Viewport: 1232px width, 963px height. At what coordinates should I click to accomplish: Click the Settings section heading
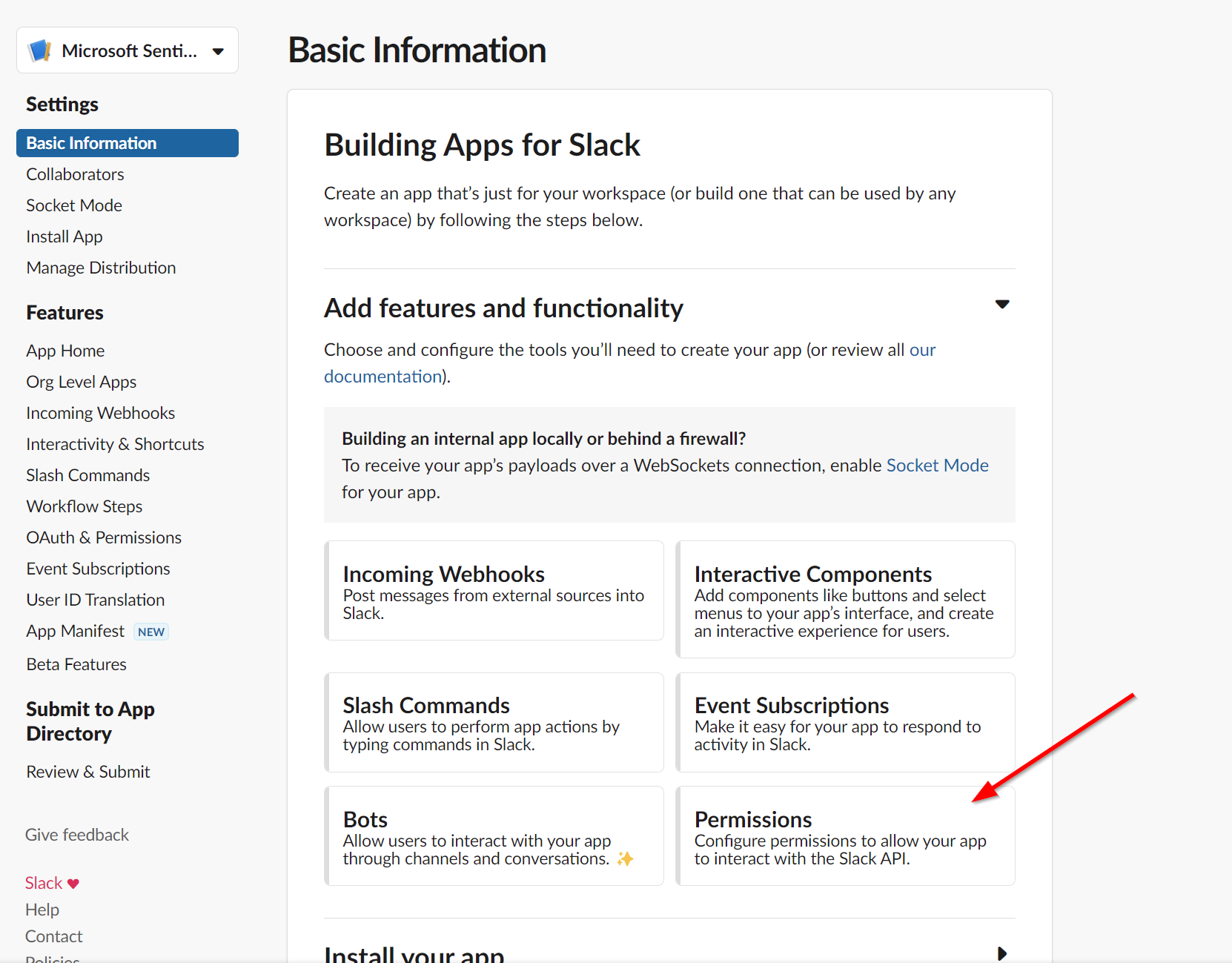point(62,105)
